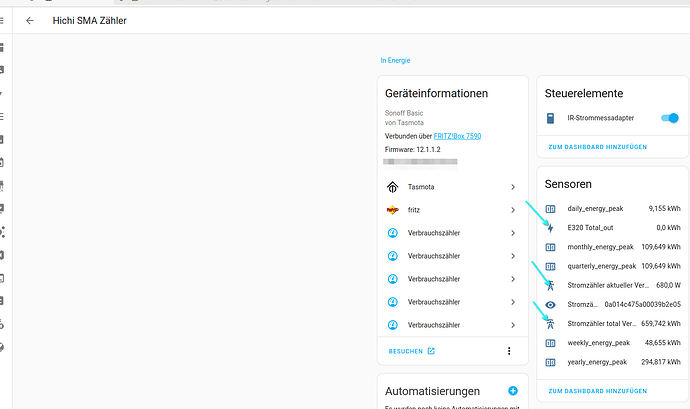Click the IR-Strommessadapter device icon

click(550, 119)
